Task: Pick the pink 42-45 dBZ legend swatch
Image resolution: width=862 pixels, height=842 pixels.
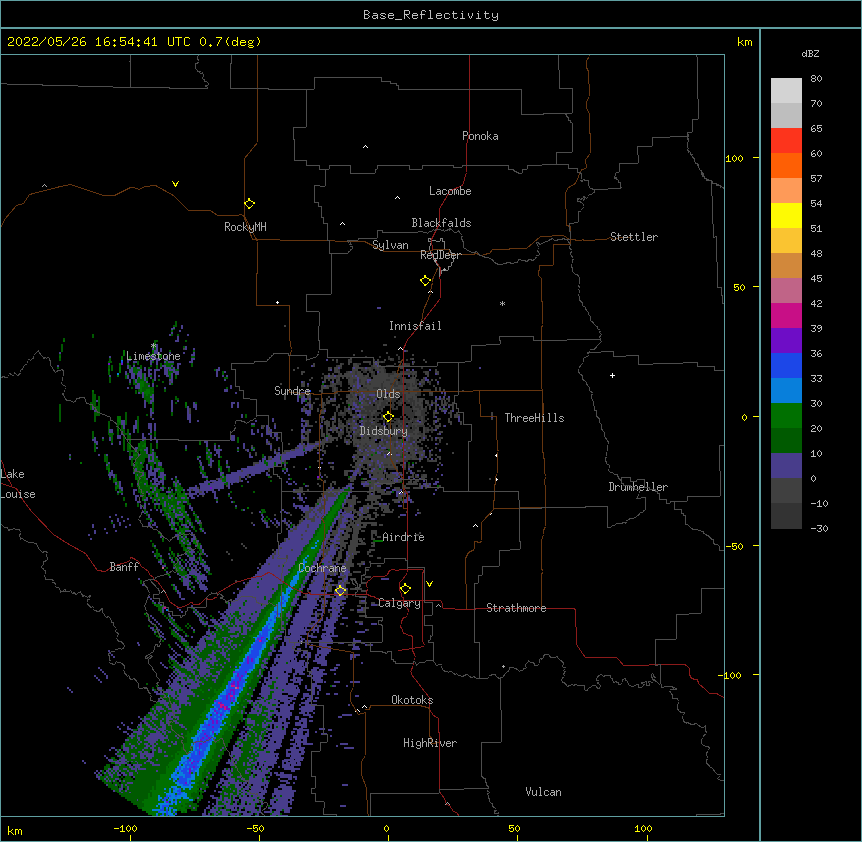Action: 786,290
